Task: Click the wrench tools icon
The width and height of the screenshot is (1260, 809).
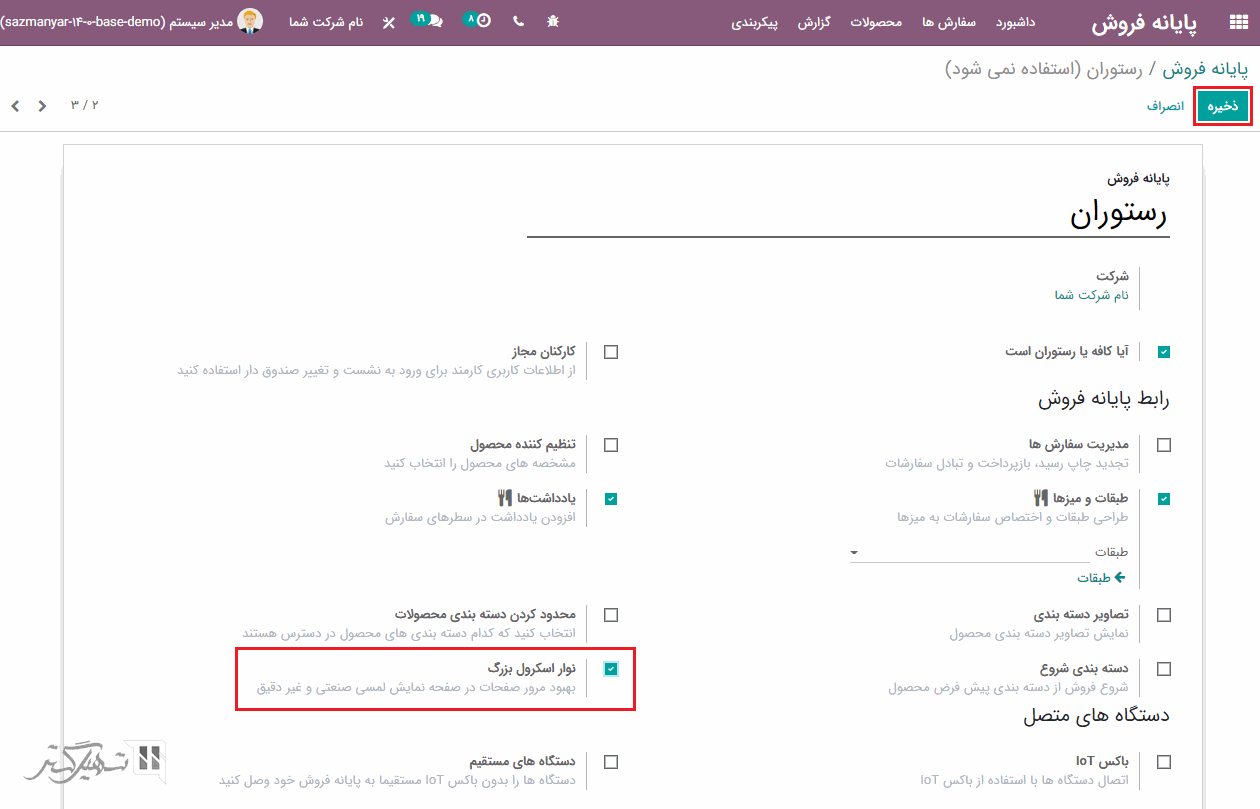Action: coord(389,22)
